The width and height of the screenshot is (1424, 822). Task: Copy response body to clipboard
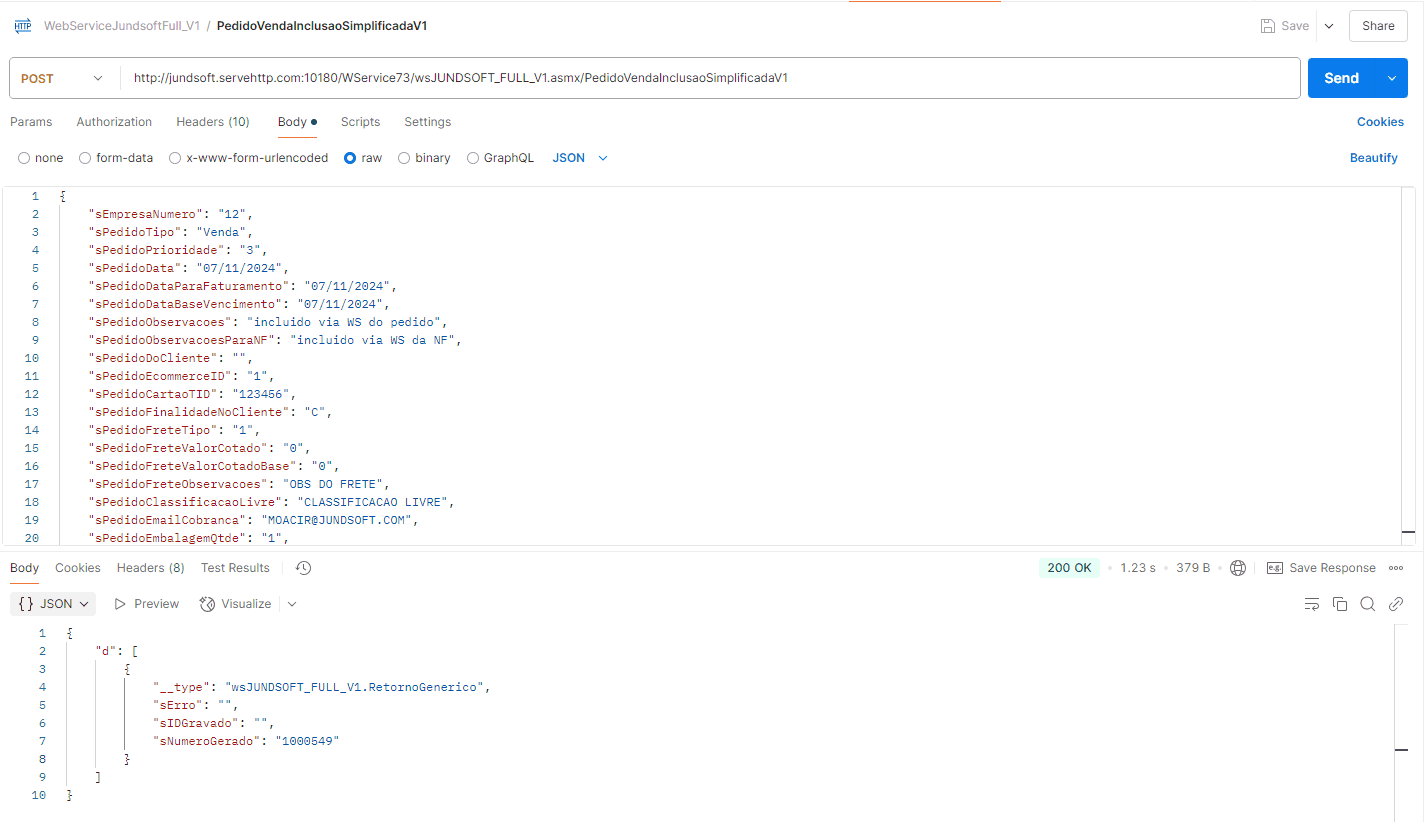pos(1340,604)
